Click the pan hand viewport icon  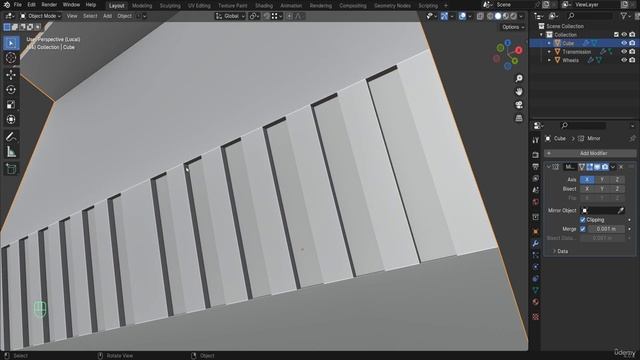tap(519, 91)
